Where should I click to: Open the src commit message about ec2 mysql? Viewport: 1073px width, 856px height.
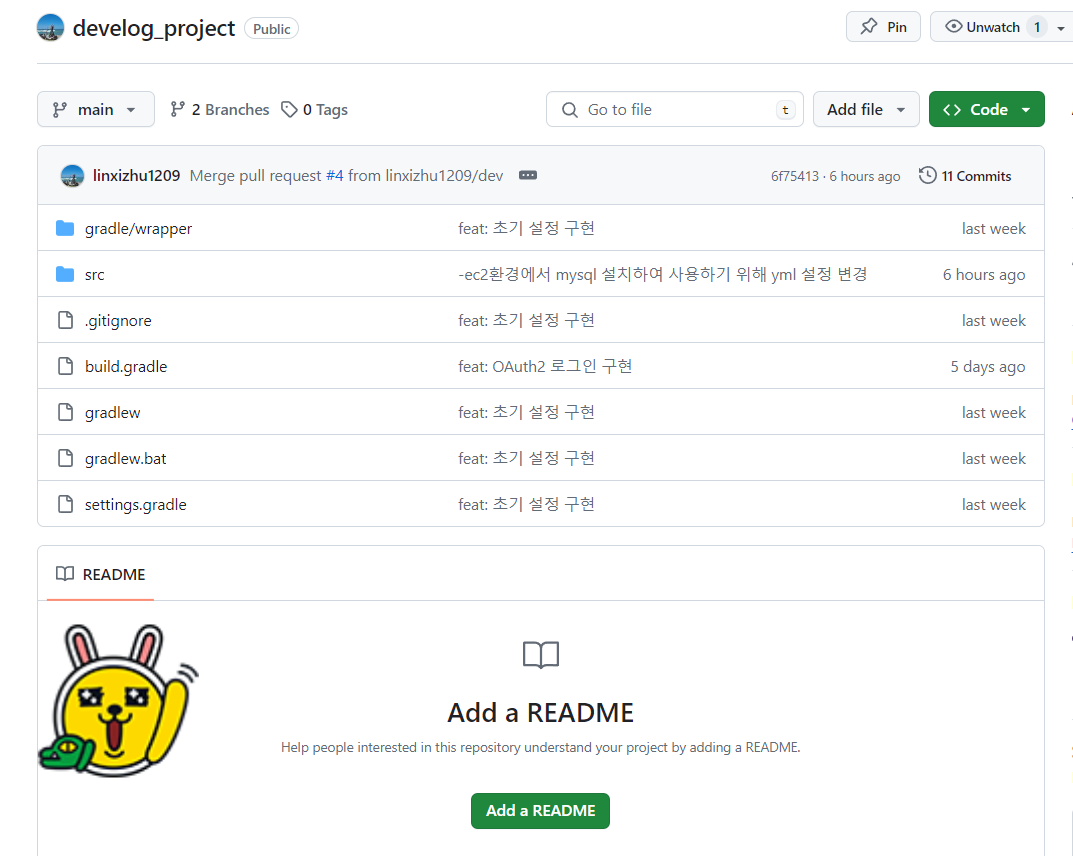tap(662, 274)
